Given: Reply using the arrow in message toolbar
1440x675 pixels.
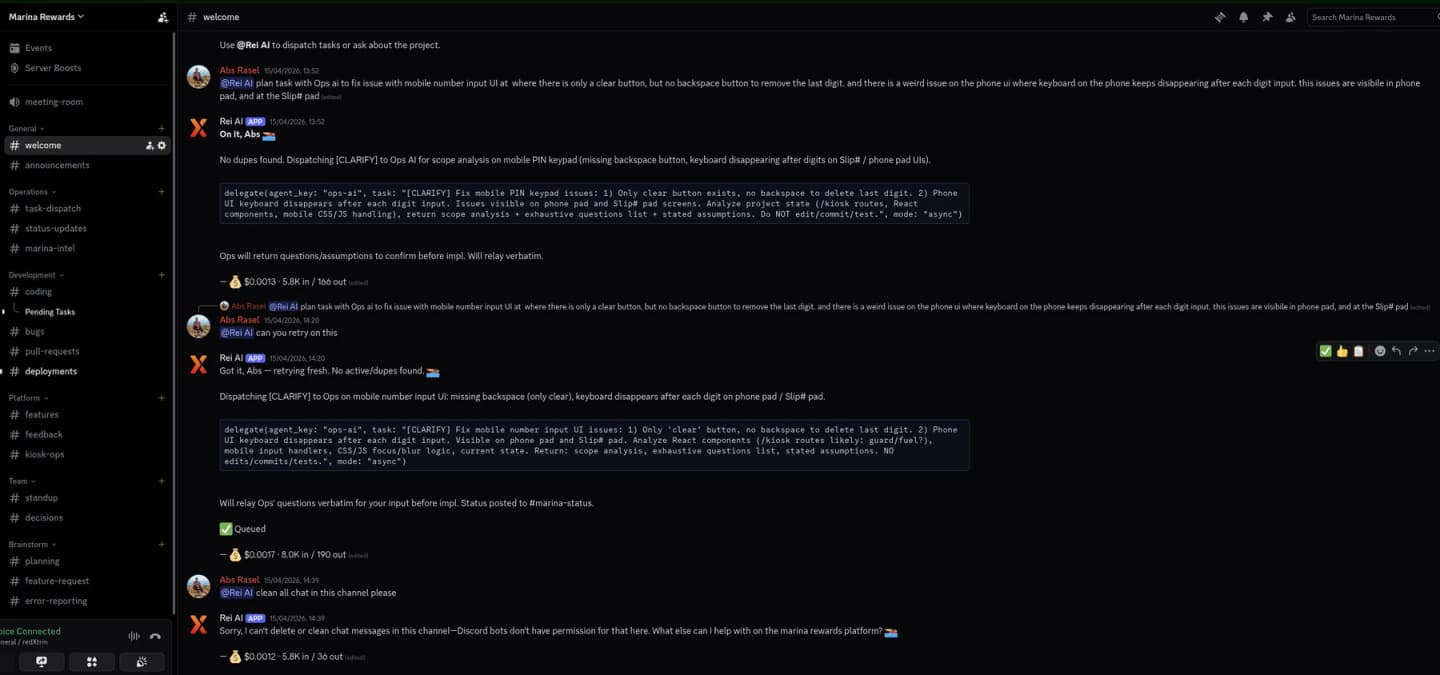Looking at the screenshot, I should (1396, 351).
